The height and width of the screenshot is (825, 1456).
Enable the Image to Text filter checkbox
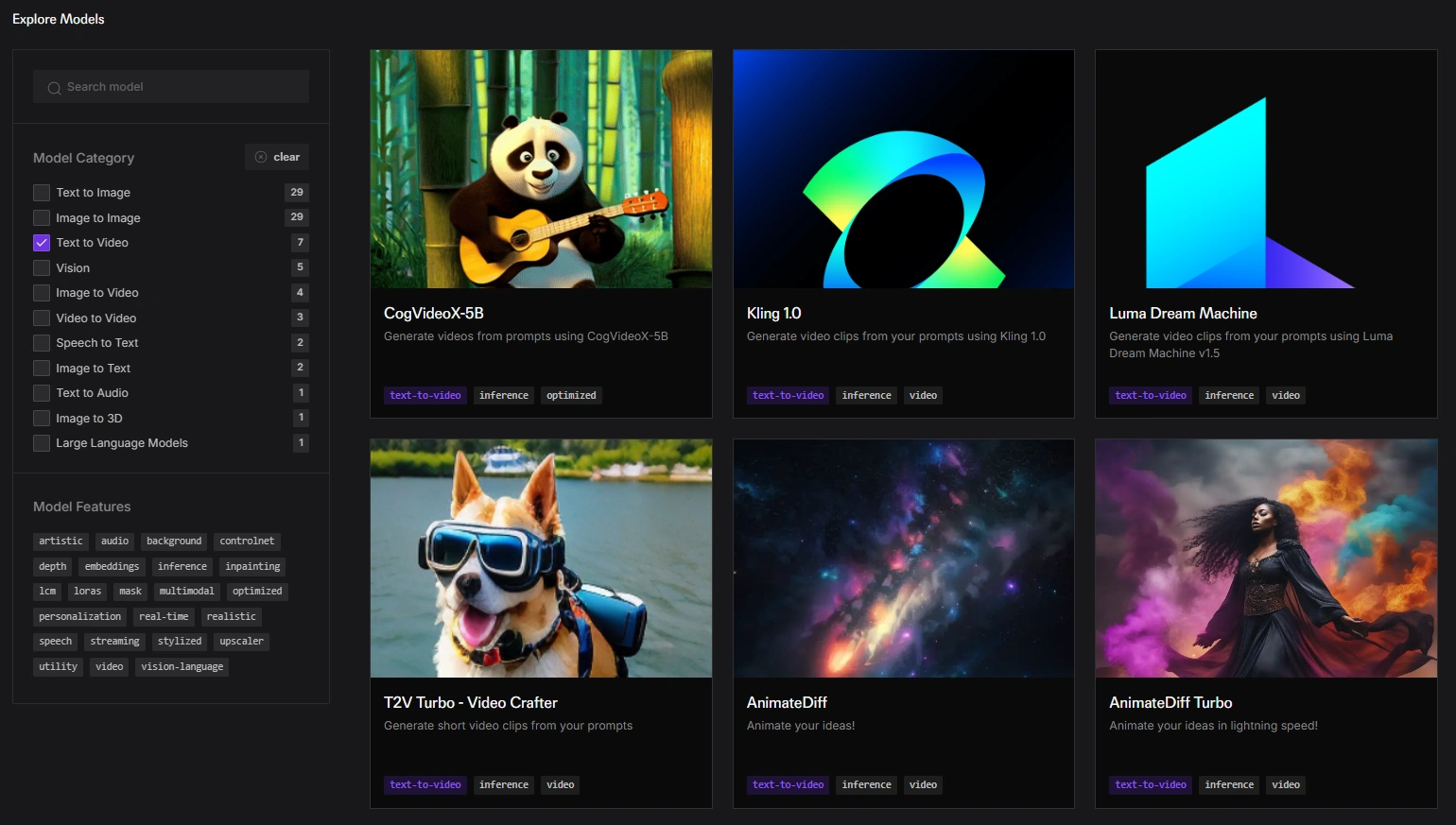42,369
